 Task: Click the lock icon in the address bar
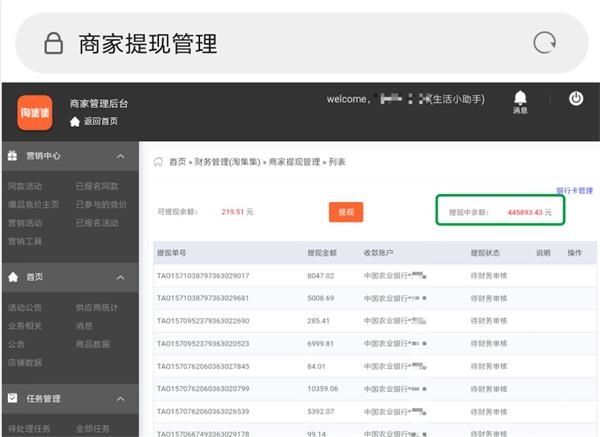click(53, 43)
